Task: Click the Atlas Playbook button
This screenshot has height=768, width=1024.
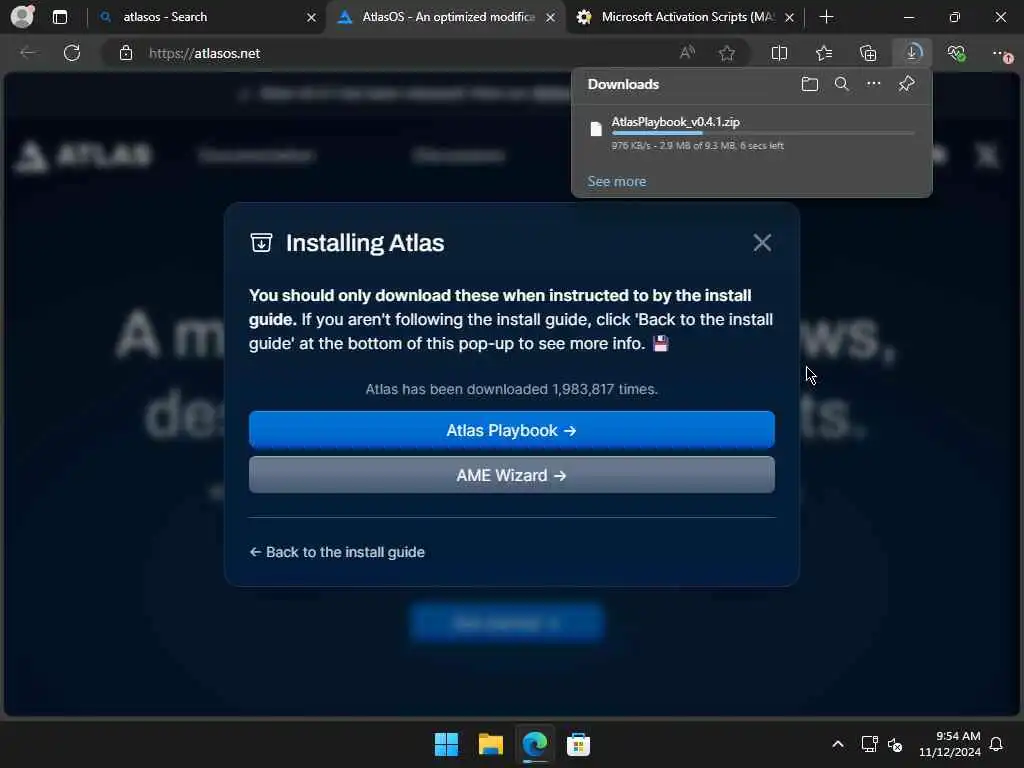Action: [x=511, y=430]
